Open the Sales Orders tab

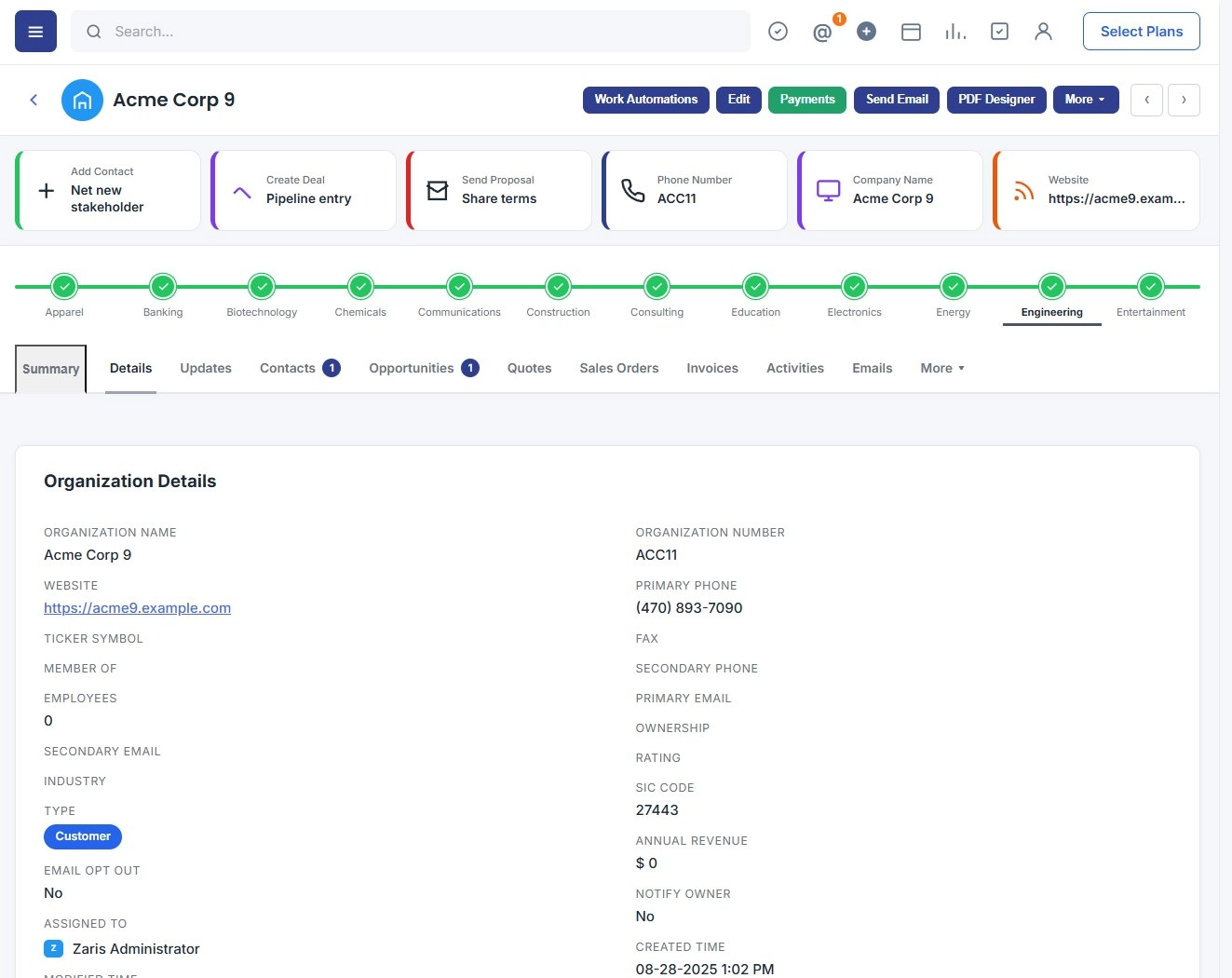(618, 368)
